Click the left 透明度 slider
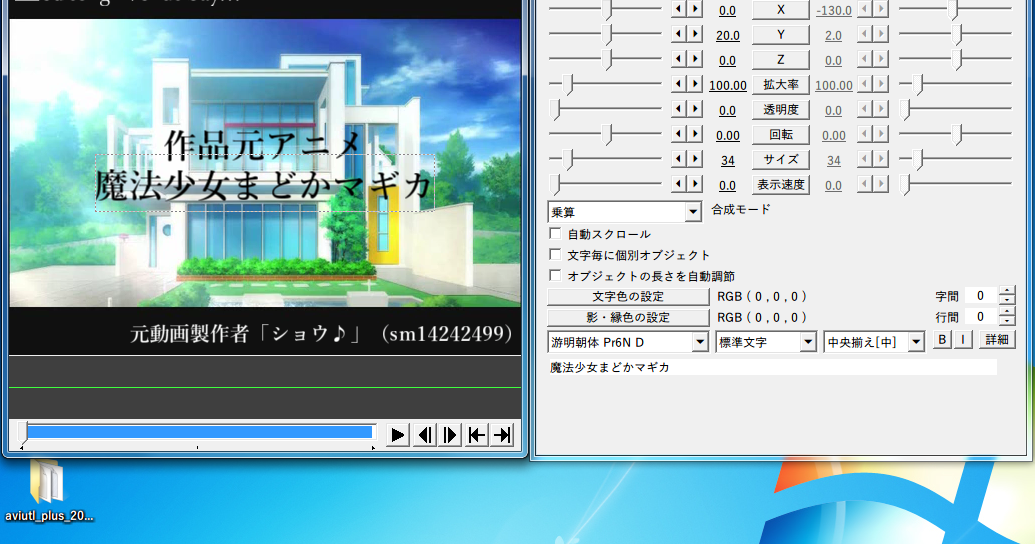Screen dimensions: 1035x544 tap(605, 109)
